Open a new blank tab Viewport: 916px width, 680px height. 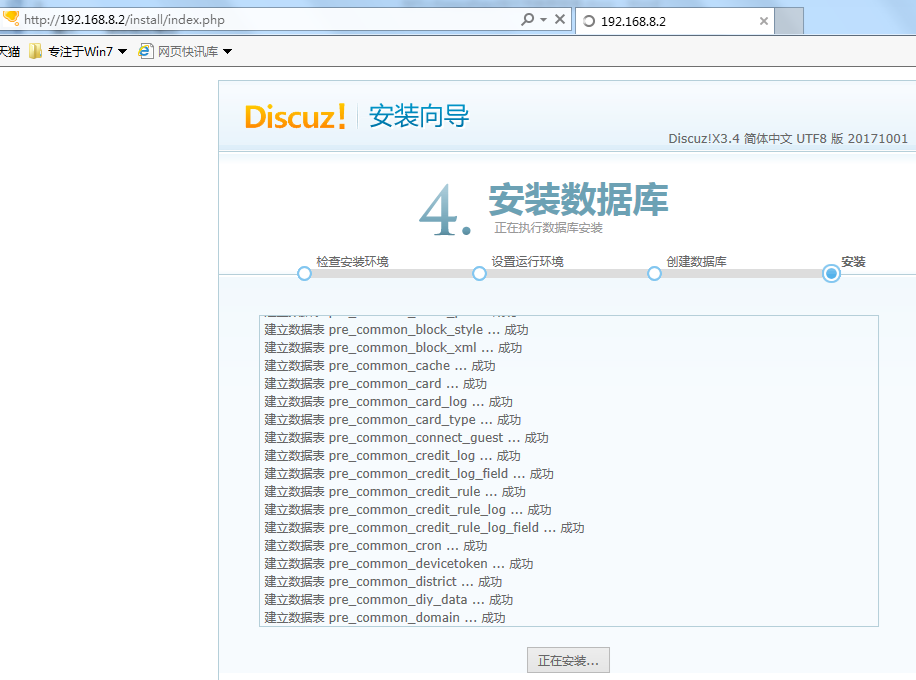[x=789, y=21]
